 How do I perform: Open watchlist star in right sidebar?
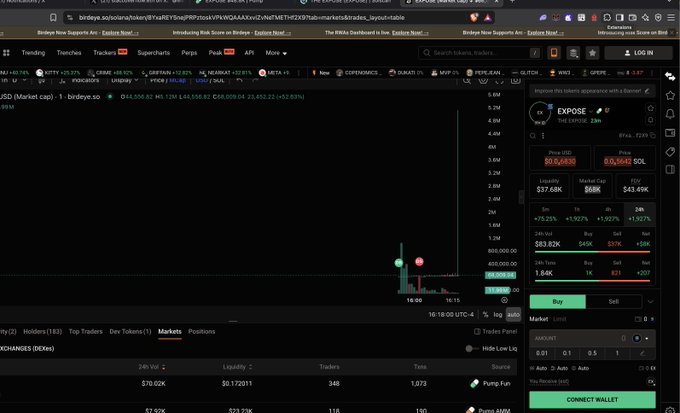click(670, 95)
